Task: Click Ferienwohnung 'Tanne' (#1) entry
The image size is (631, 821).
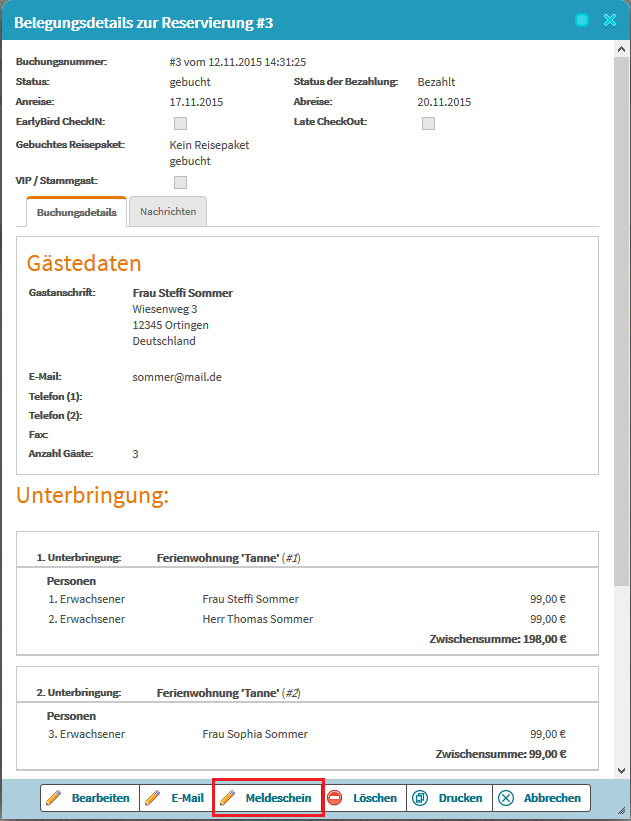Action: [229, 558]
